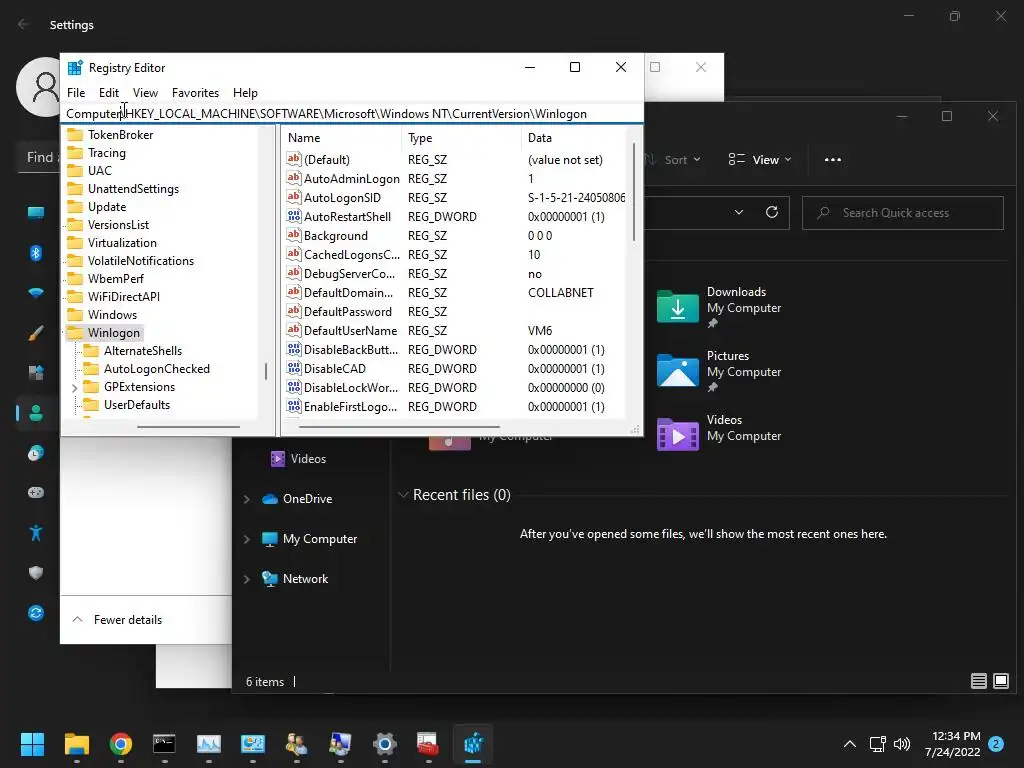The height and width of the screenshot is (768, 1024).
Task: Open the Downloads folder icon
Action: [677, 306]
